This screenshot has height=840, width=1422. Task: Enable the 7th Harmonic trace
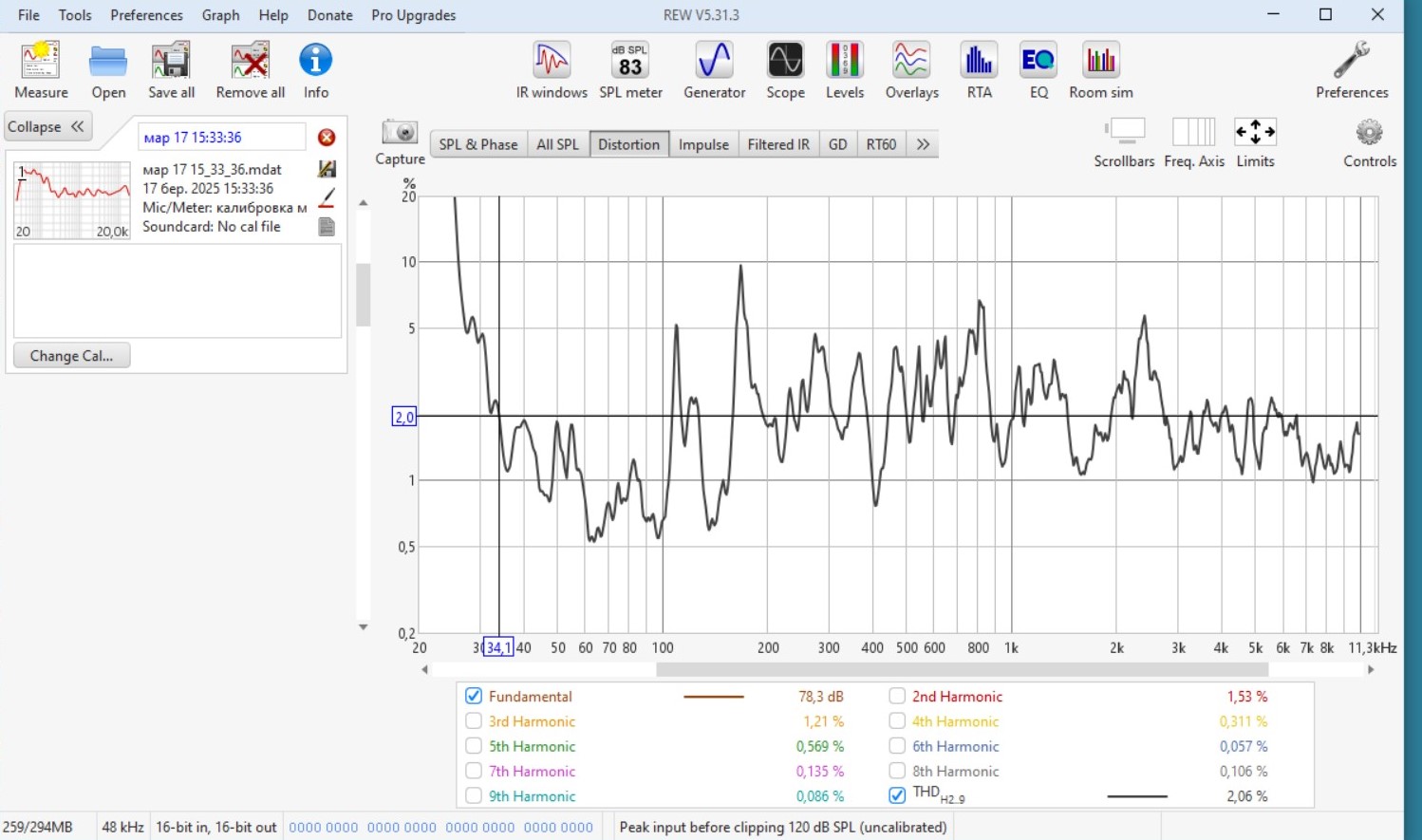474,771
